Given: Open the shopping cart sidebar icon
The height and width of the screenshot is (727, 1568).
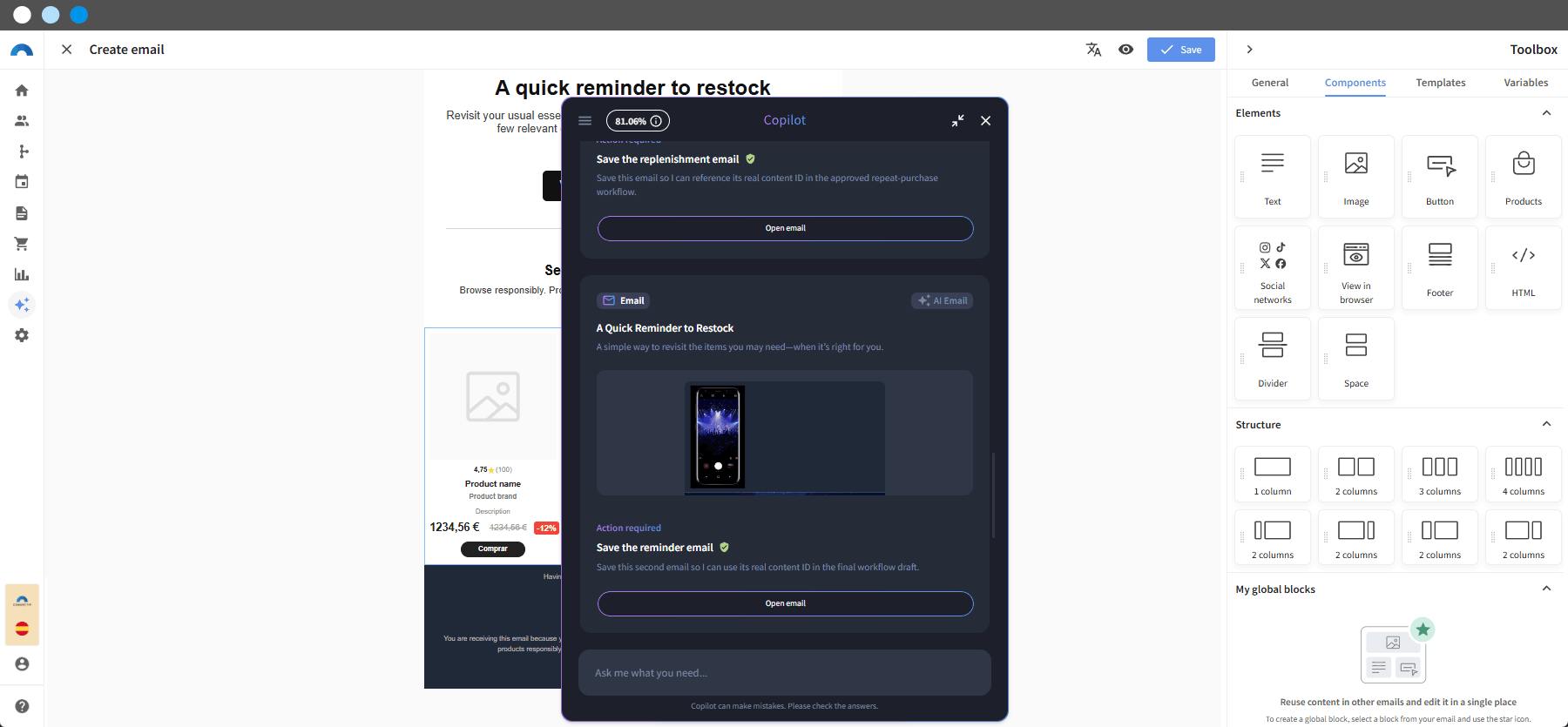Looking at the screenshot, I should 22,244.
